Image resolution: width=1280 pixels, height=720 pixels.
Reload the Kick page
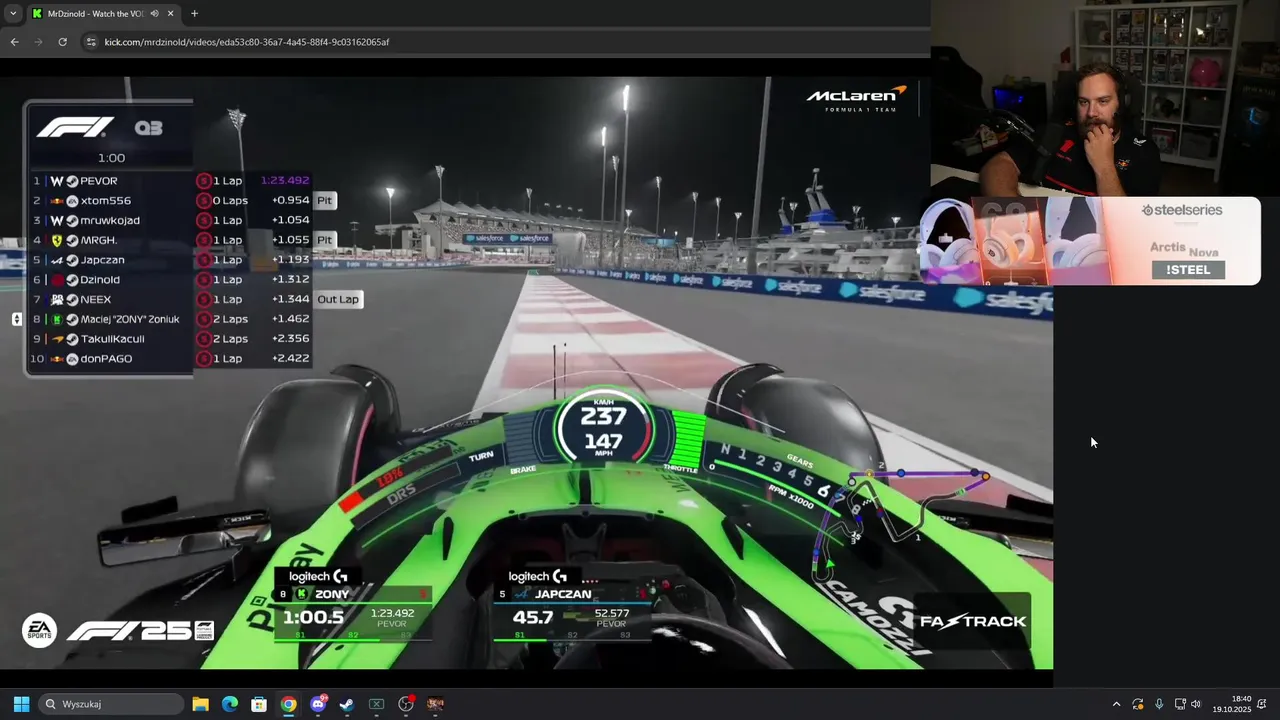[62, 42]
